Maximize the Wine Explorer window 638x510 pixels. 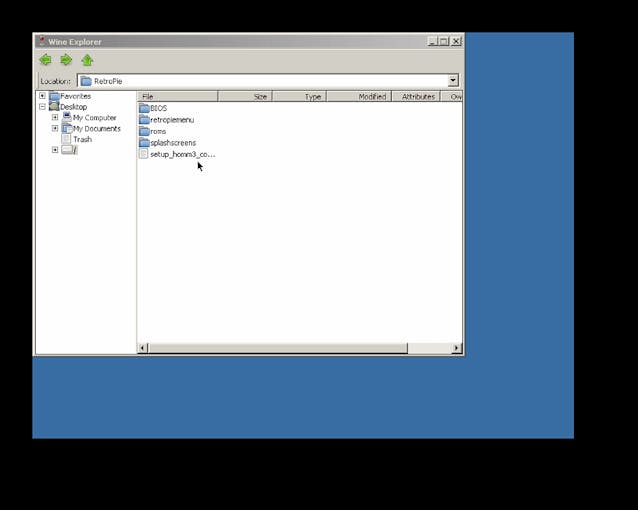coord(444,41)
